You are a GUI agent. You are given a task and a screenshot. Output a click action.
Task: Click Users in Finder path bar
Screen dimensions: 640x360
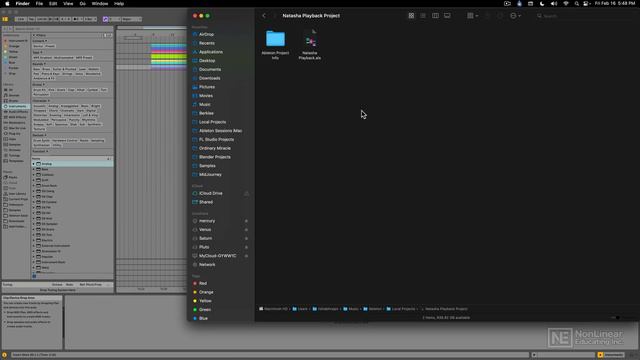click(300, 309)
